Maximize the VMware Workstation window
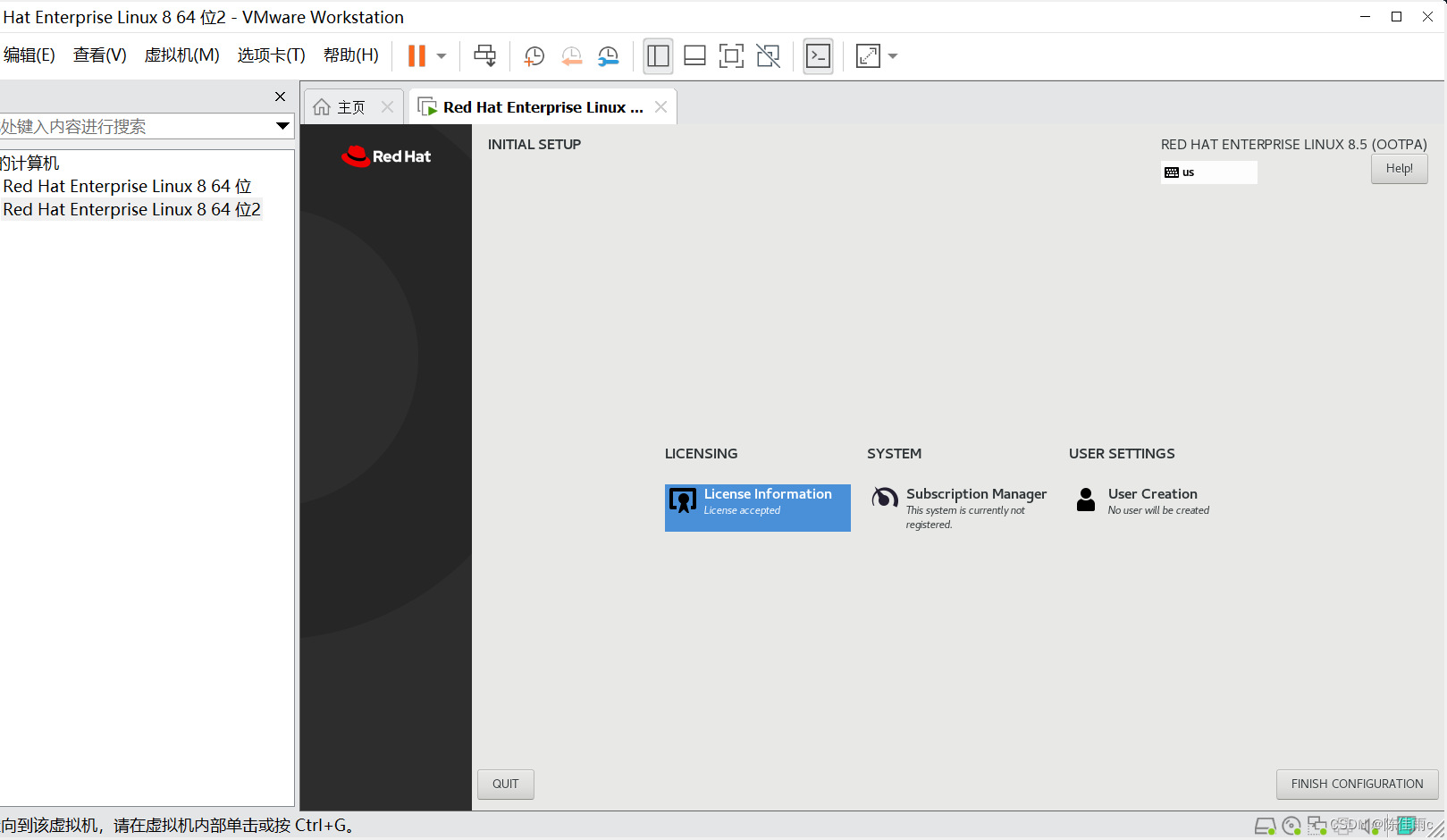This screenshot has width=1447, height=840. (1396, 17)
